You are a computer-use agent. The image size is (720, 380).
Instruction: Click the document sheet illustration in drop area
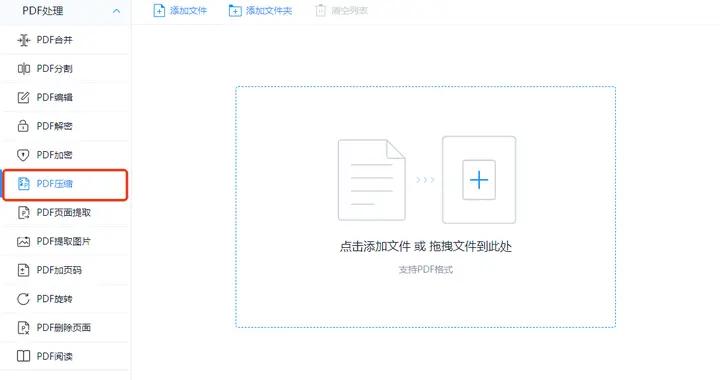point(372,180)
